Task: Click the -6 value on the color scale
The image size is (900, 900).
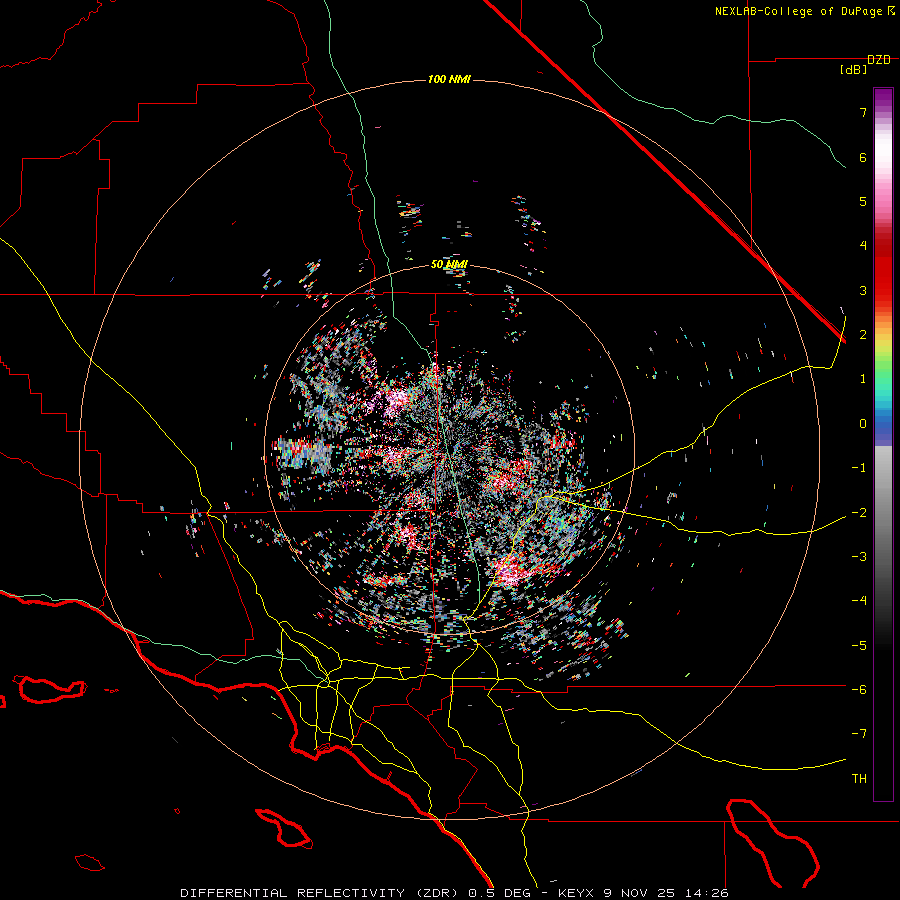Action: [859, 690]
